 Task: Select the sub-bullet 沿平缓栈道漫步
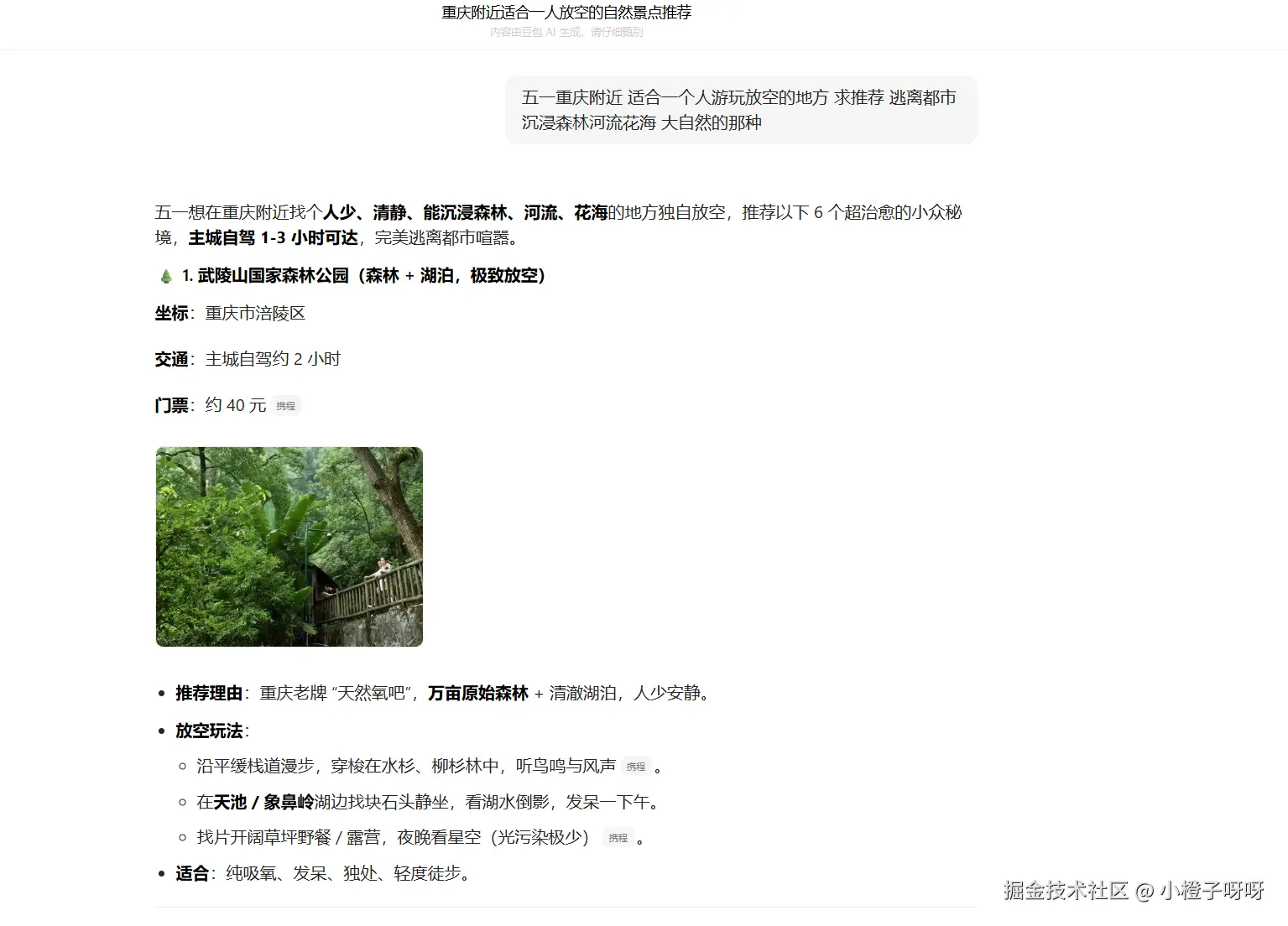click(x=406, y=767)
